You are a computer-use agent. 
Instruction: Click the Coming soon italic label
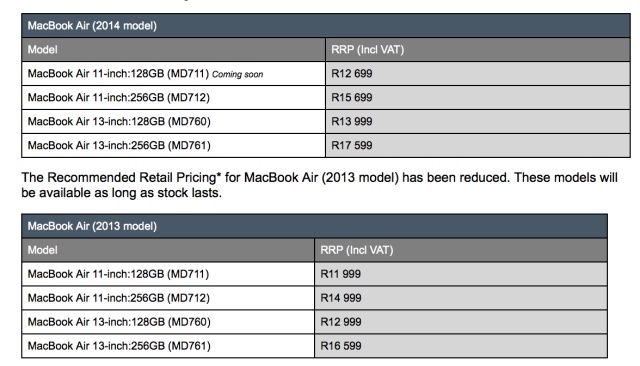(x=238, y=74)
